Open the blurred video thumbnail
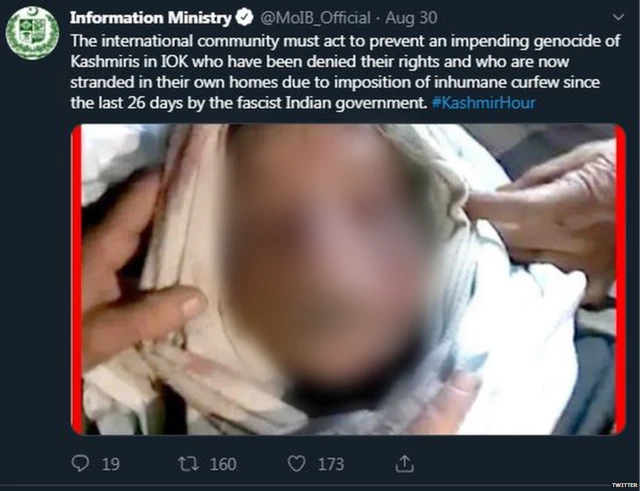Image resolution: width=640 pixels, height=491 pixels. tap(348, 280)
